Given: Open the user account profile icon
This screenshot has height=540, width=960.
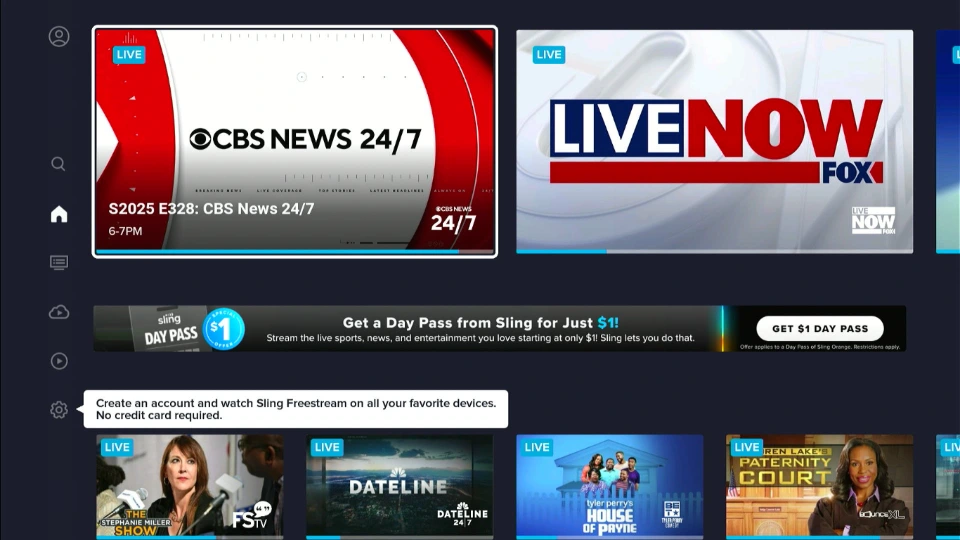Looking at the screenshot, I should pyautogui.click(x=59, y=37).
